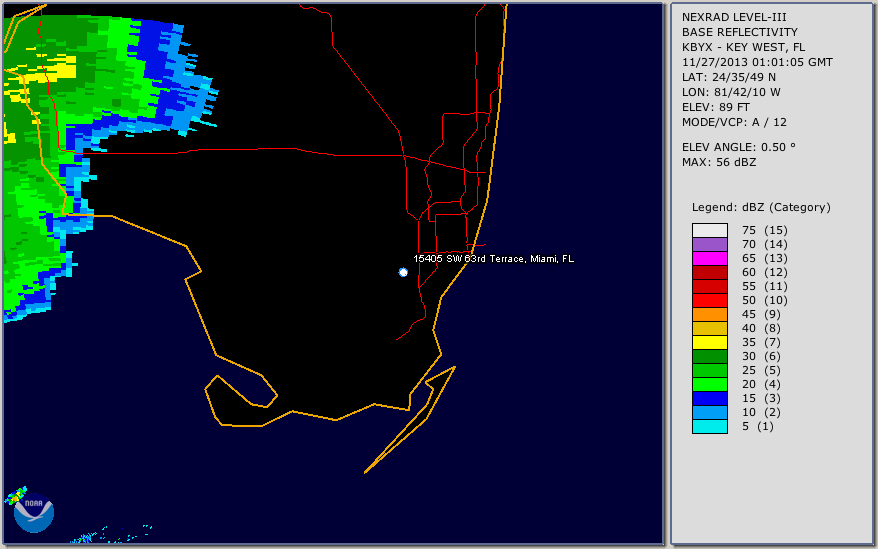Click the 'BASE REFLECTIVITY' product label
The width and height of the screenshot is (878, 549).
[x=740, y=32]
